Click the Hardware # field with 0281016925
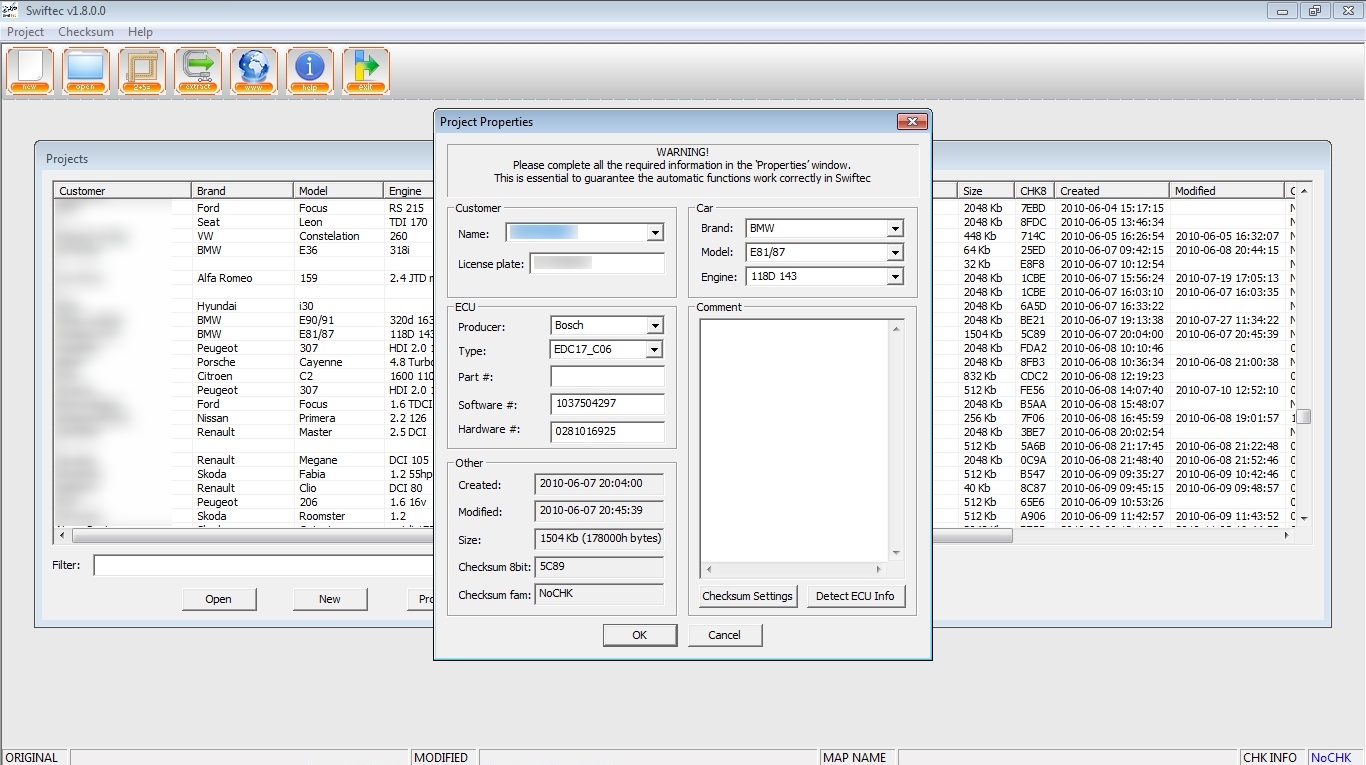1366x765 pixels. coord(607,432)
